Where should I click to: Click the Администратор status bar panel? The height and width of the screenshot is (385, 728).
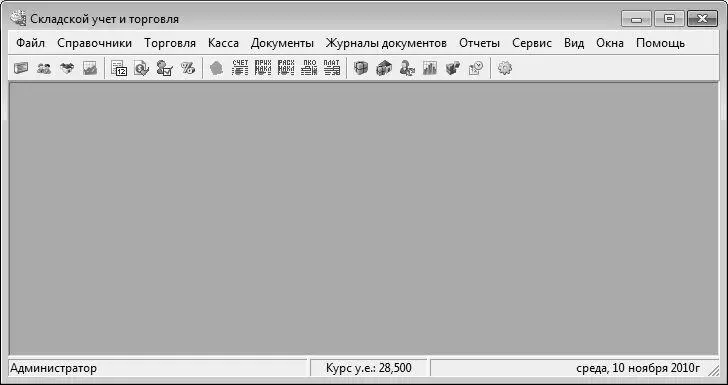[158, 368]
